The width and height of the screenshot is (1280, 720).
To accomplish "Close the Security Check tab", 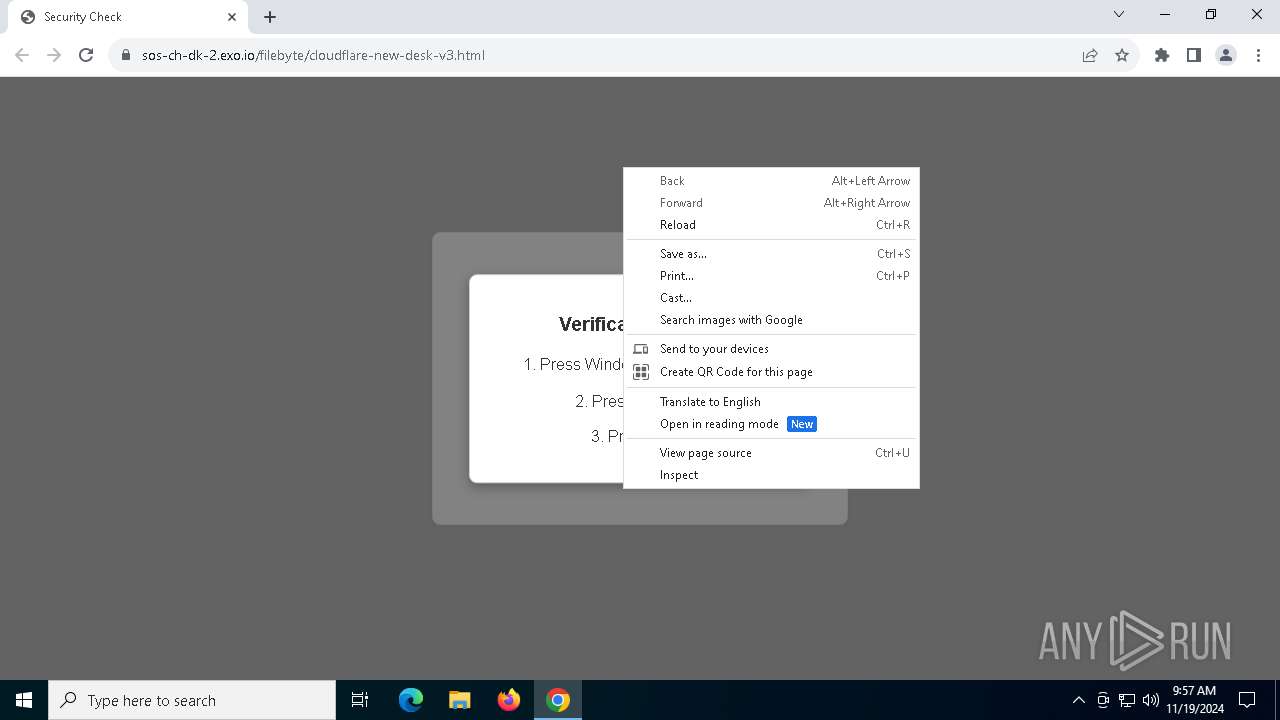I will point(232,17).
